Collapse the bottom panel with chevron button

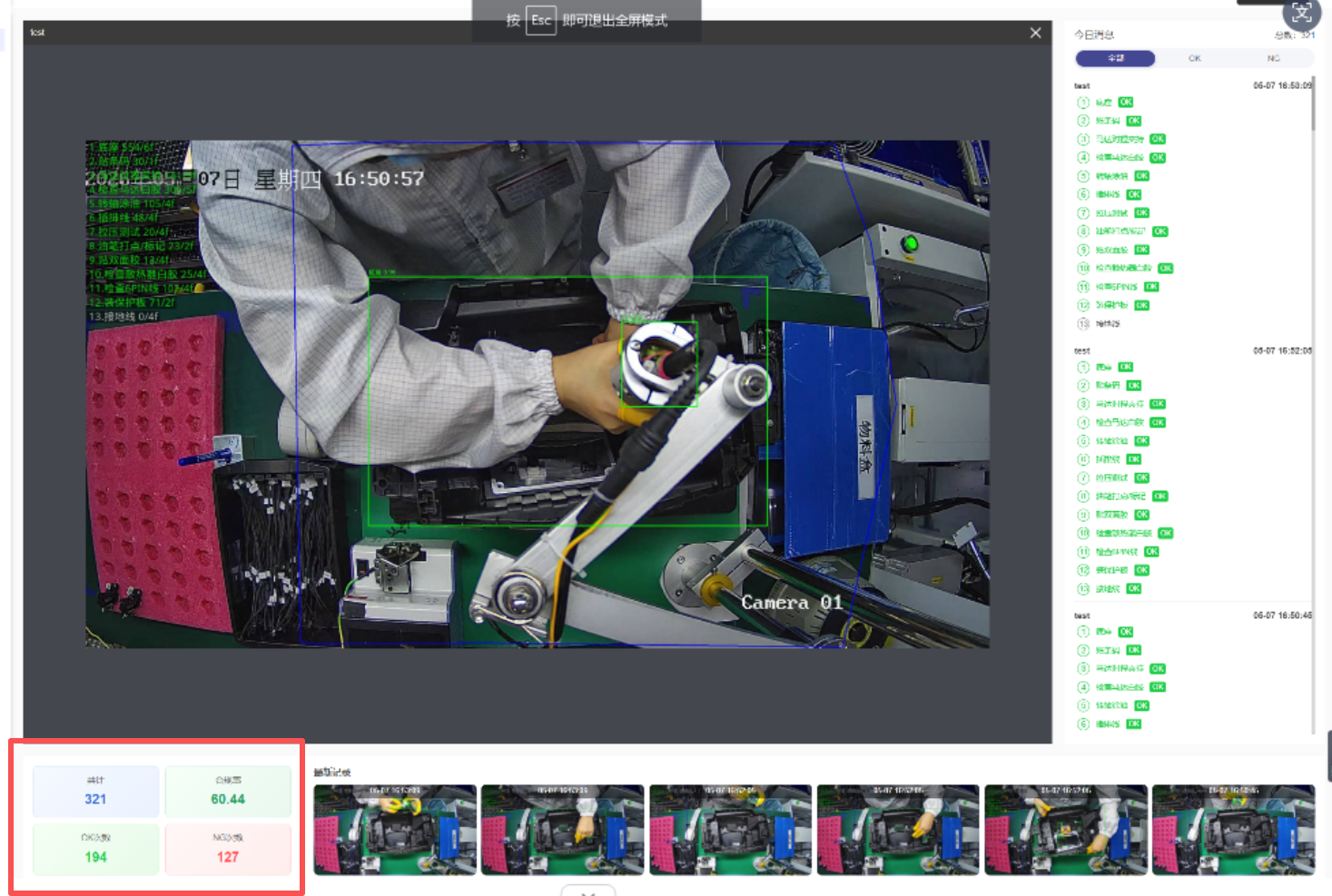tap(587, 891)
